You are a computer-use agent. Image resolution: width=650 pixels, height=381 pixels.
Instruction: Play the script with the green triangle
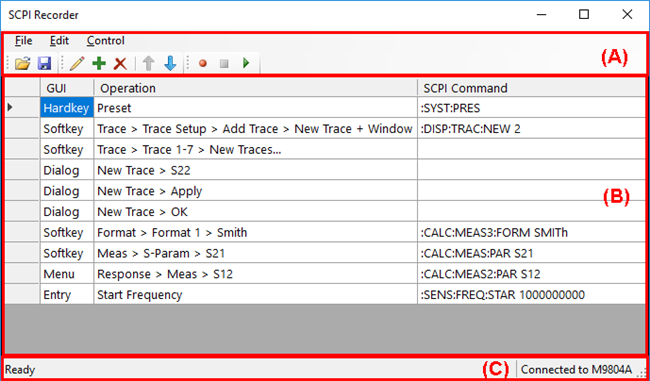(246, 63)
